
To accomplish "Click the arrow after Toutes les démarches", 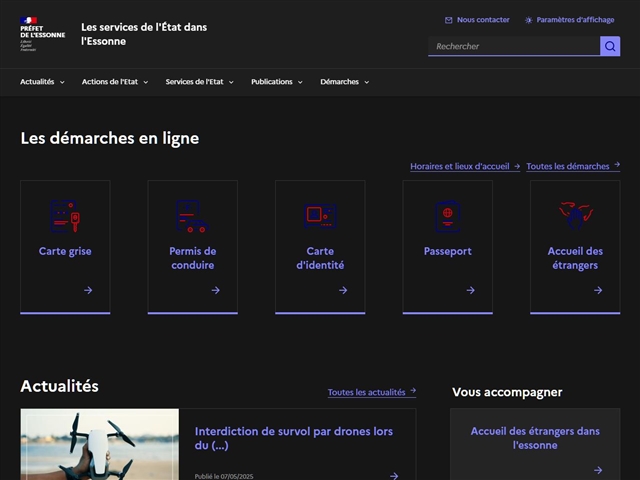I will 617,164.
